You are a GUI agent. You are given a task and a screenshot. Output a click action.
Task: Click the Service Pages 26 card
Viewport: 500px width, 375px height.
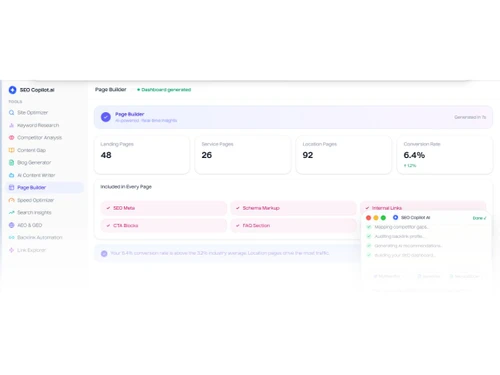pyautogui.click(x=243, y=155)
